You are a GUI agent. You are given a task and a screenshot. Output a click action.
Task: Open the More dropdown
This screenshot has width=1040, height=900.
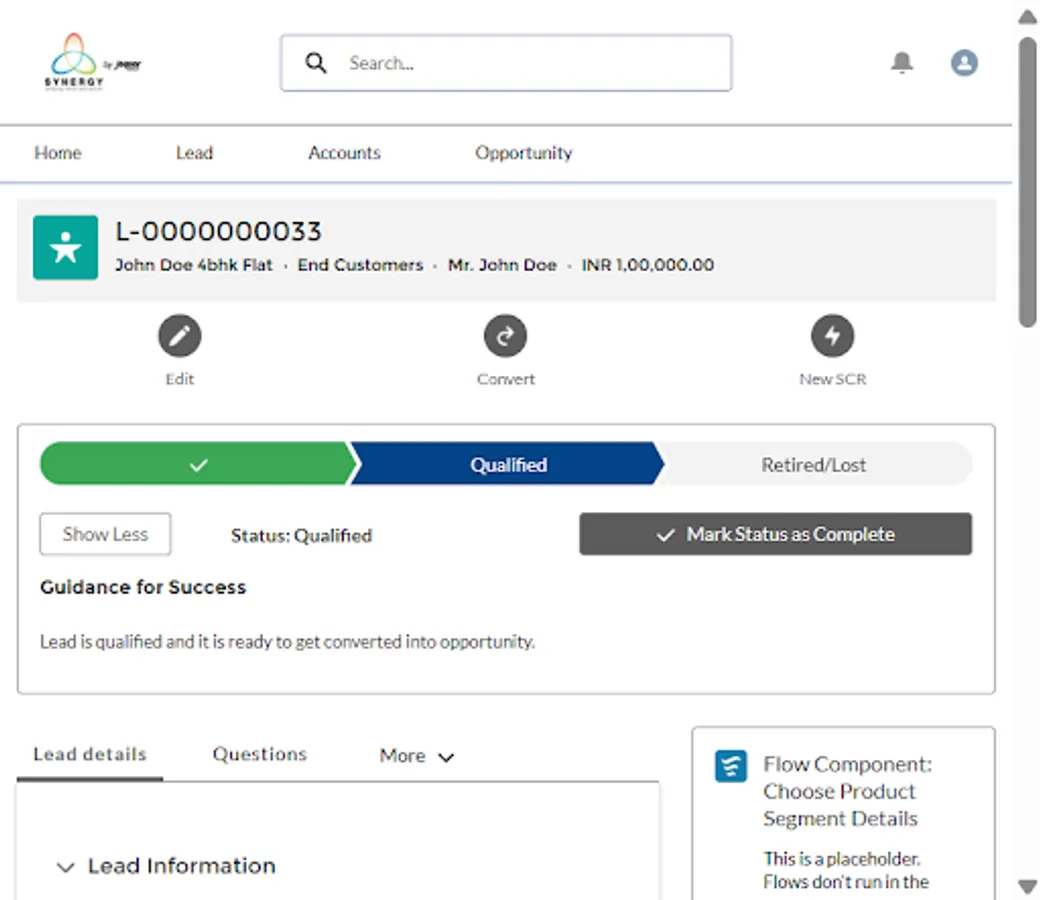[415, 756]
